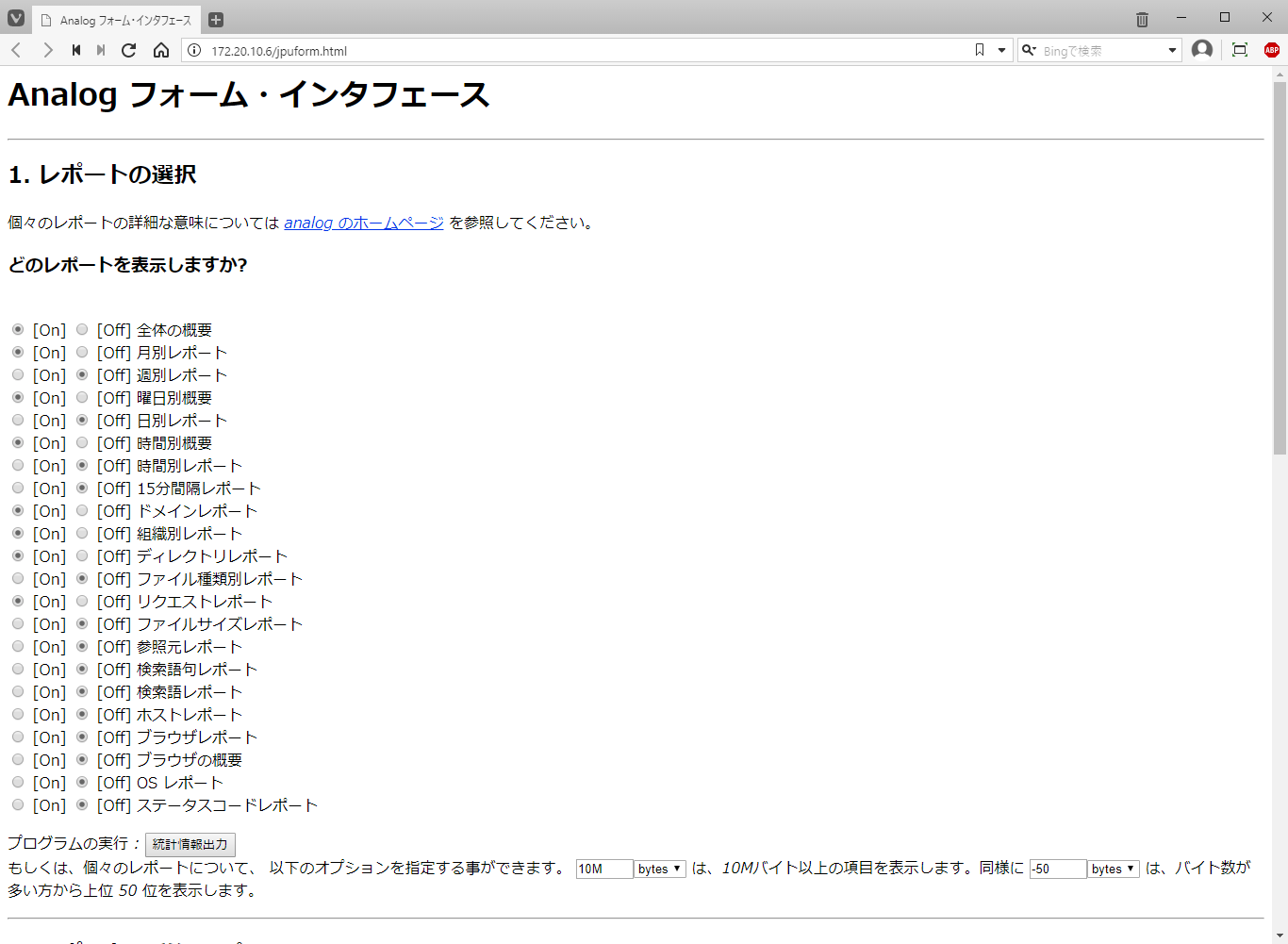This screenshot has height=944, width=1288.
Task: Focus the Bing search field
Action: pos(1101,50)
